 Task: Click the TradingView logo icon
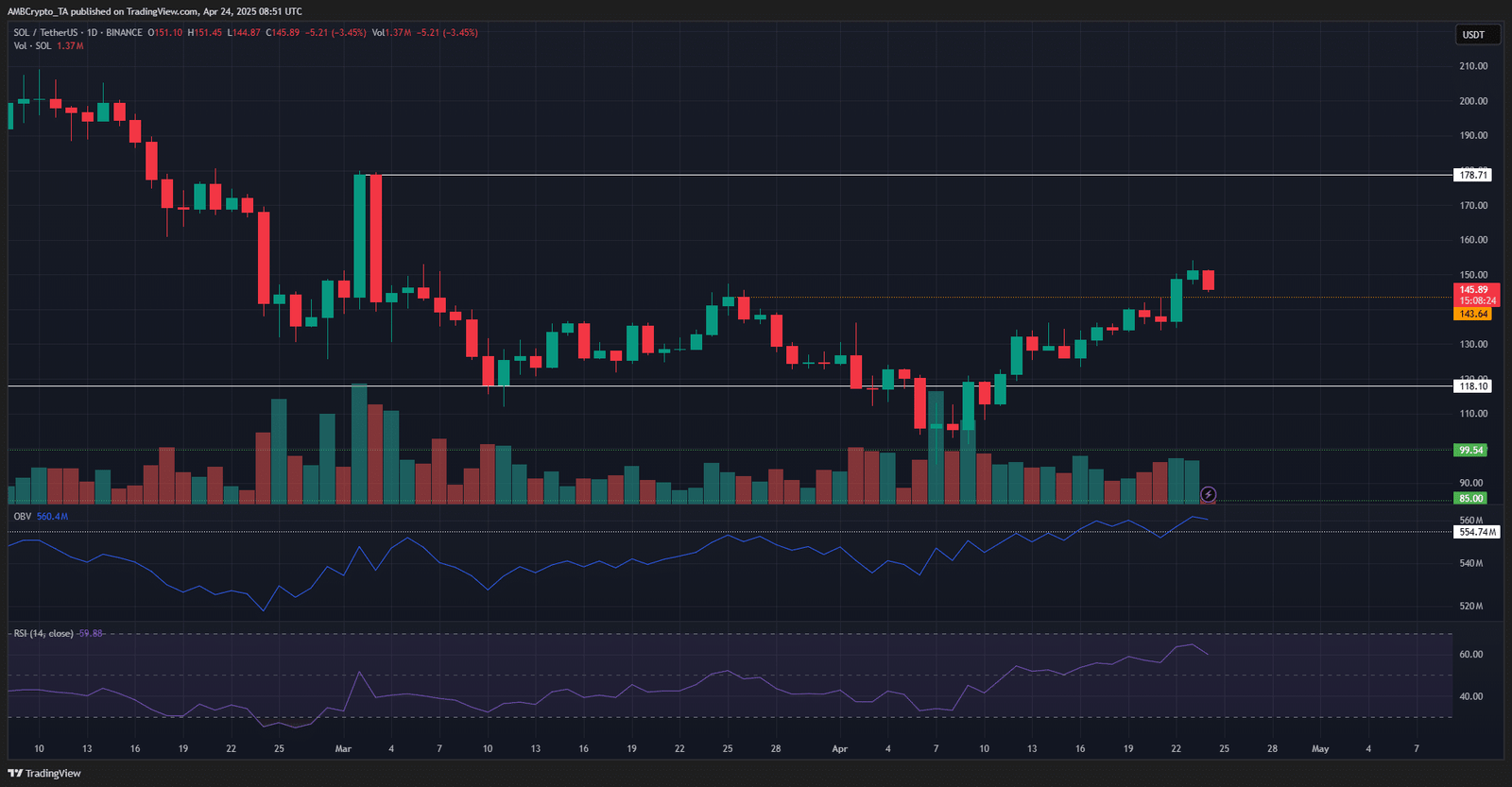pyautogui.click(x=15, y=773)
